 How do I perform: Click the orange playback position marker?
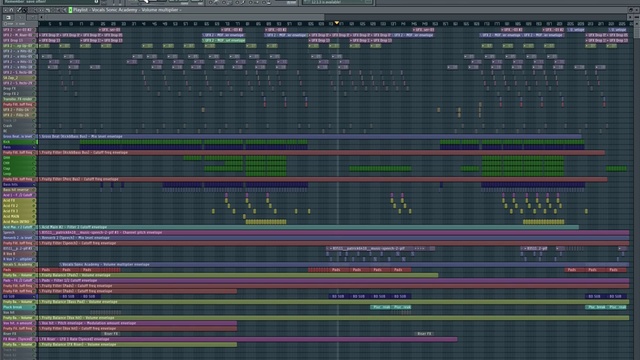[337, 23]
